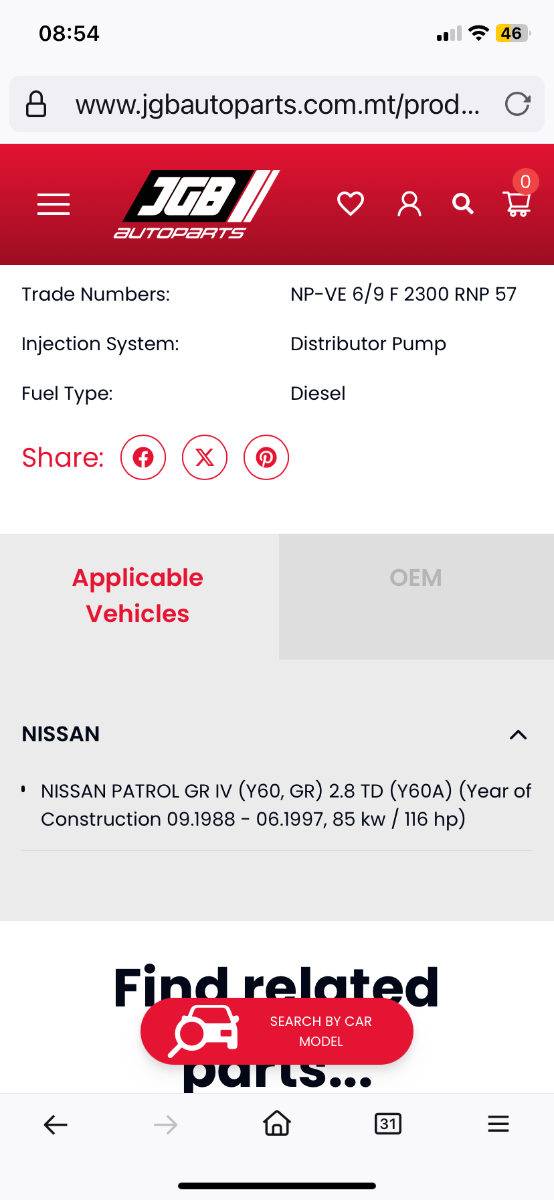Tap Search By Car Model button

point(277,1031)
